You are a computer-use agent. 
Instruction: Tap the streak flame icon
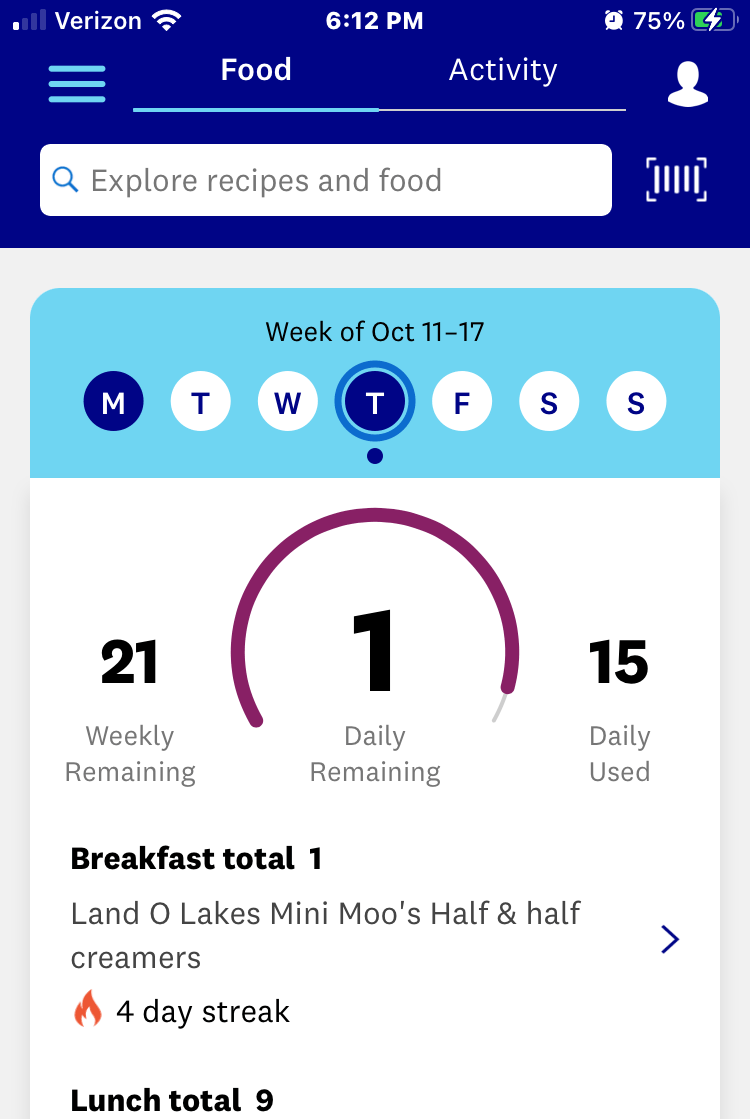tap(88, 1010)
